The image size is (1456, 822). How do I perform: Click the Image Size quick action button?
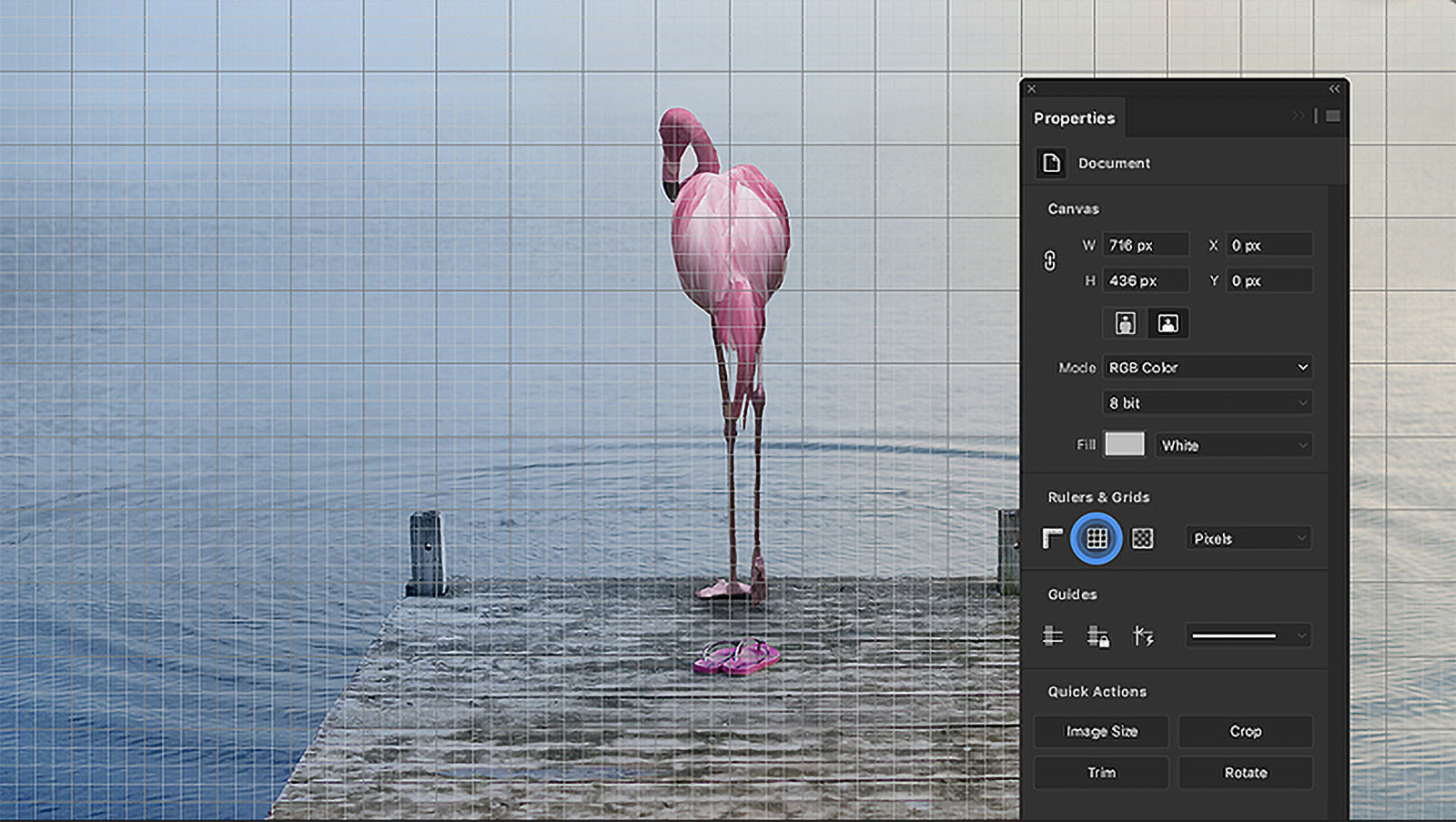click(x=1101, y=732)
